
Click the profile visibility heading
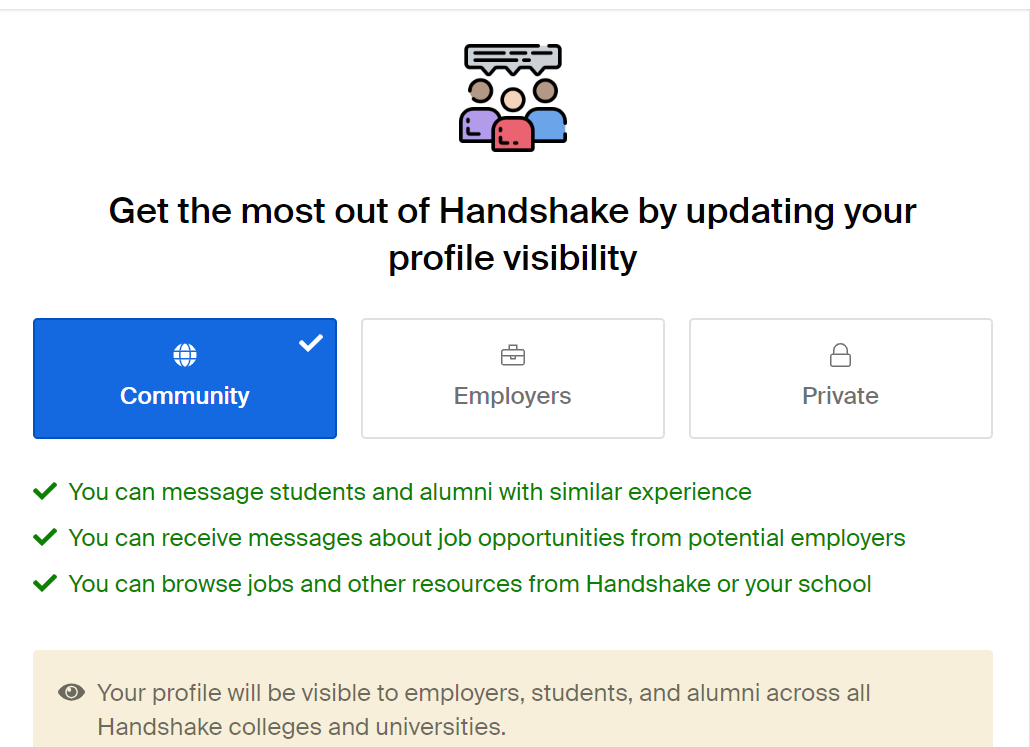click(x=512, y=233)
